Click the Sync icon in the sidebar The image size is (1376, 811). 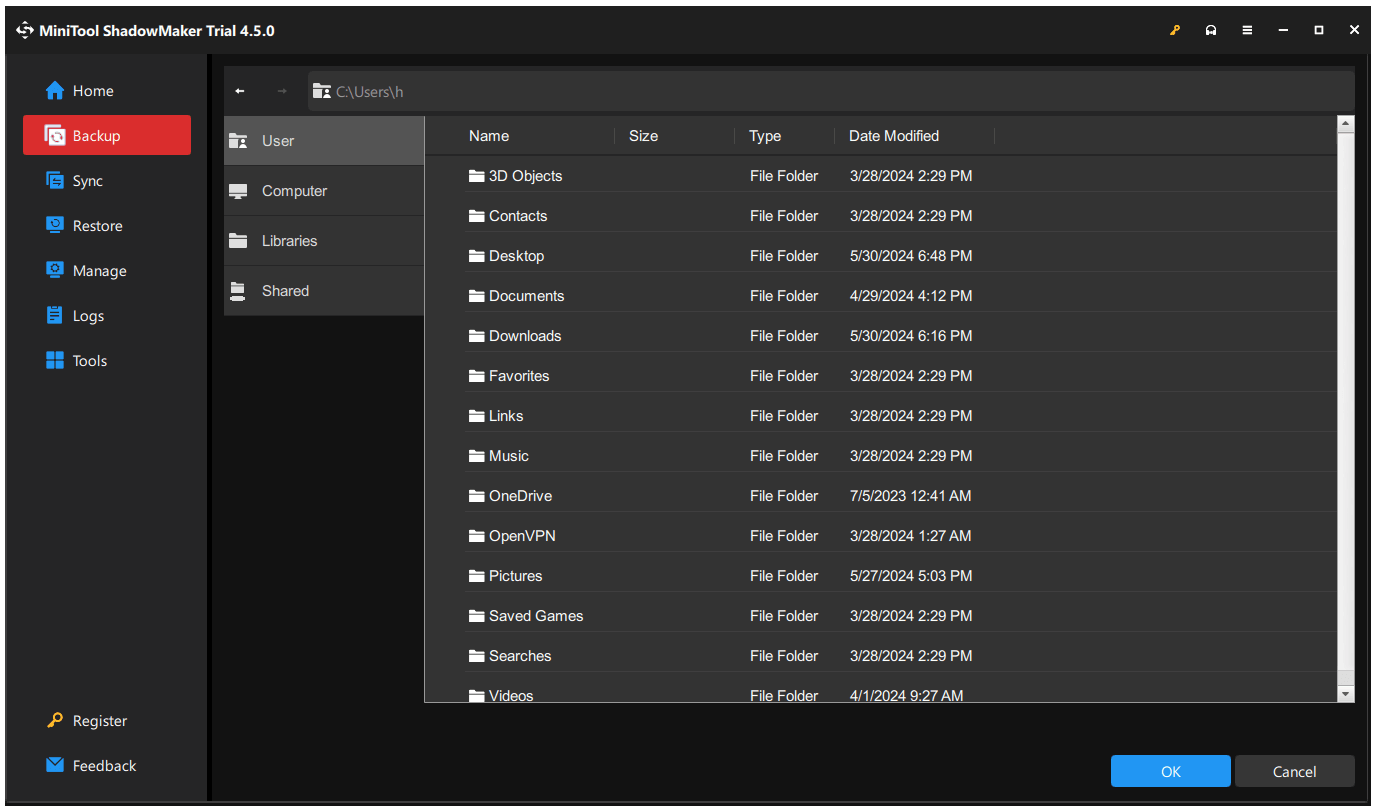(x=55, y=181)
